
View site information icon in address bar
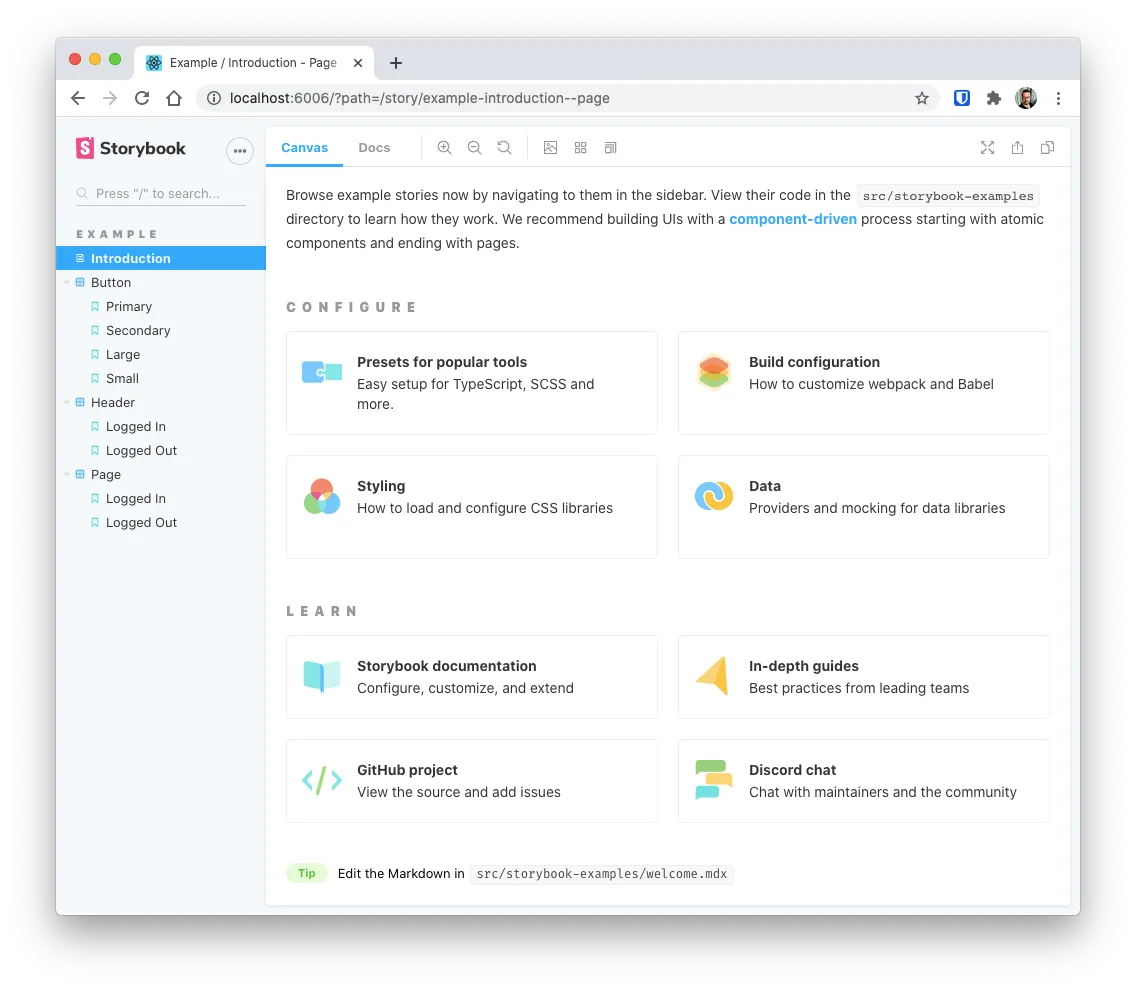(x=214, y=99)
